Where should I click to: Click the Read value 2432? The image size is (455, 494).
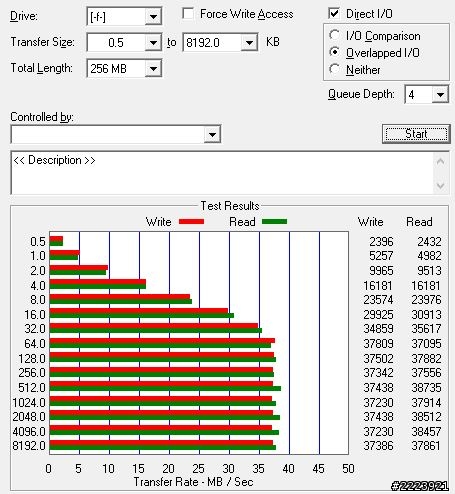coord(429,241)
